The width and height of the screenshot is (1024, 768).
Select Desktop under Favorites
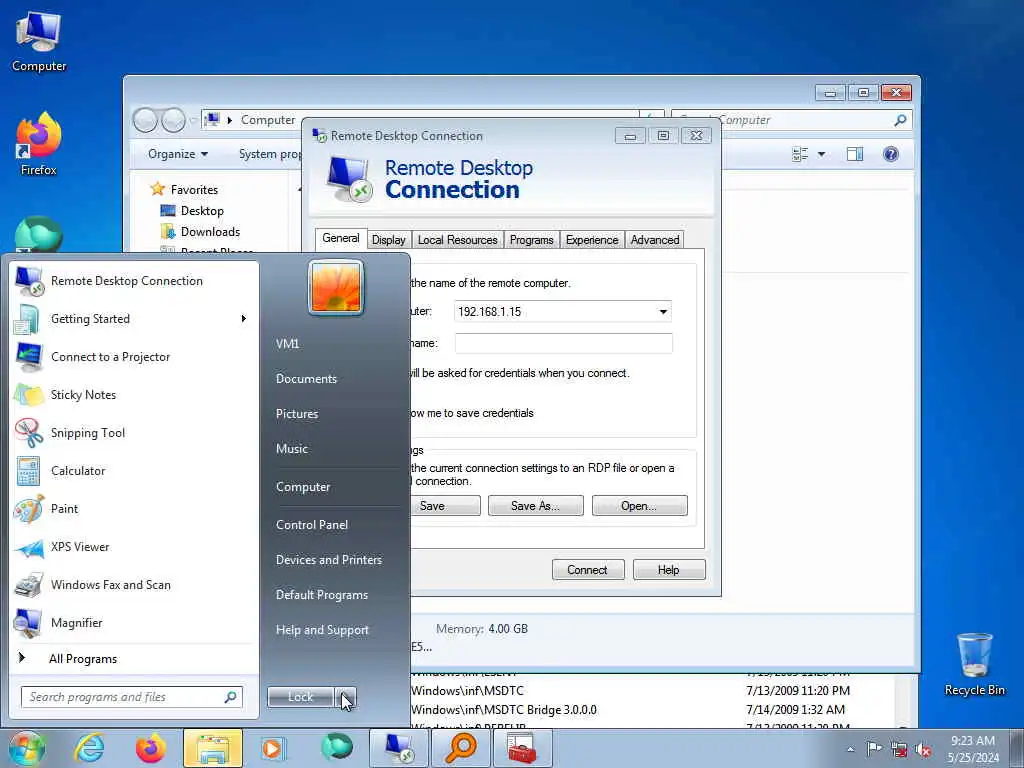193,211
